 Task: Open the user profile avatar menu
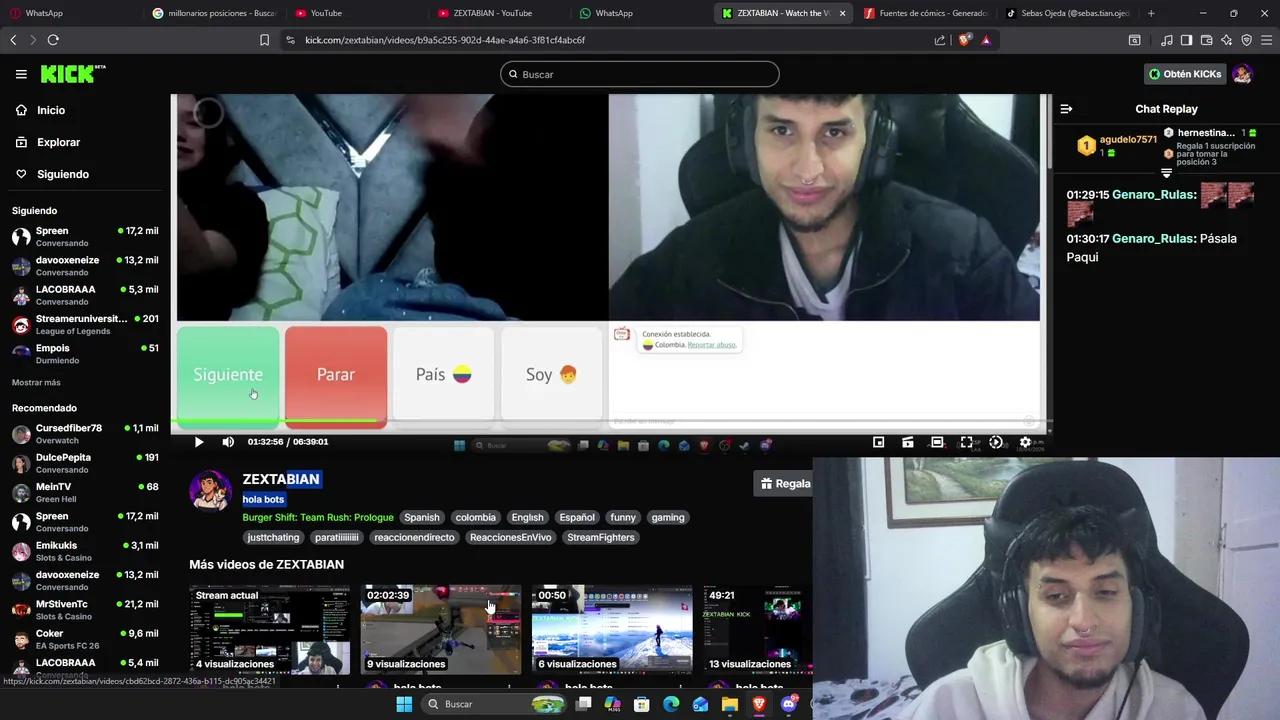coord(1243,74)
